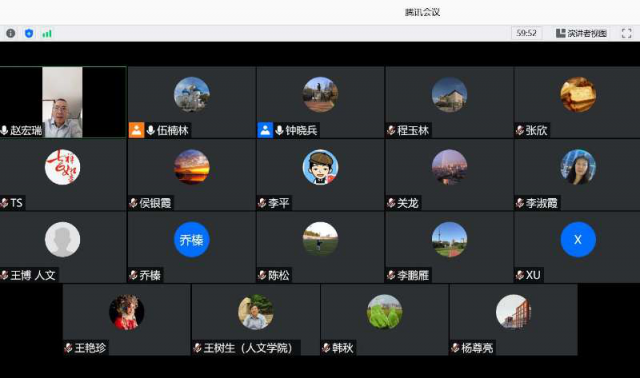Click the muted mic icon beside 张欣
This screenshot has height=378, width=640.
point(520,130)
